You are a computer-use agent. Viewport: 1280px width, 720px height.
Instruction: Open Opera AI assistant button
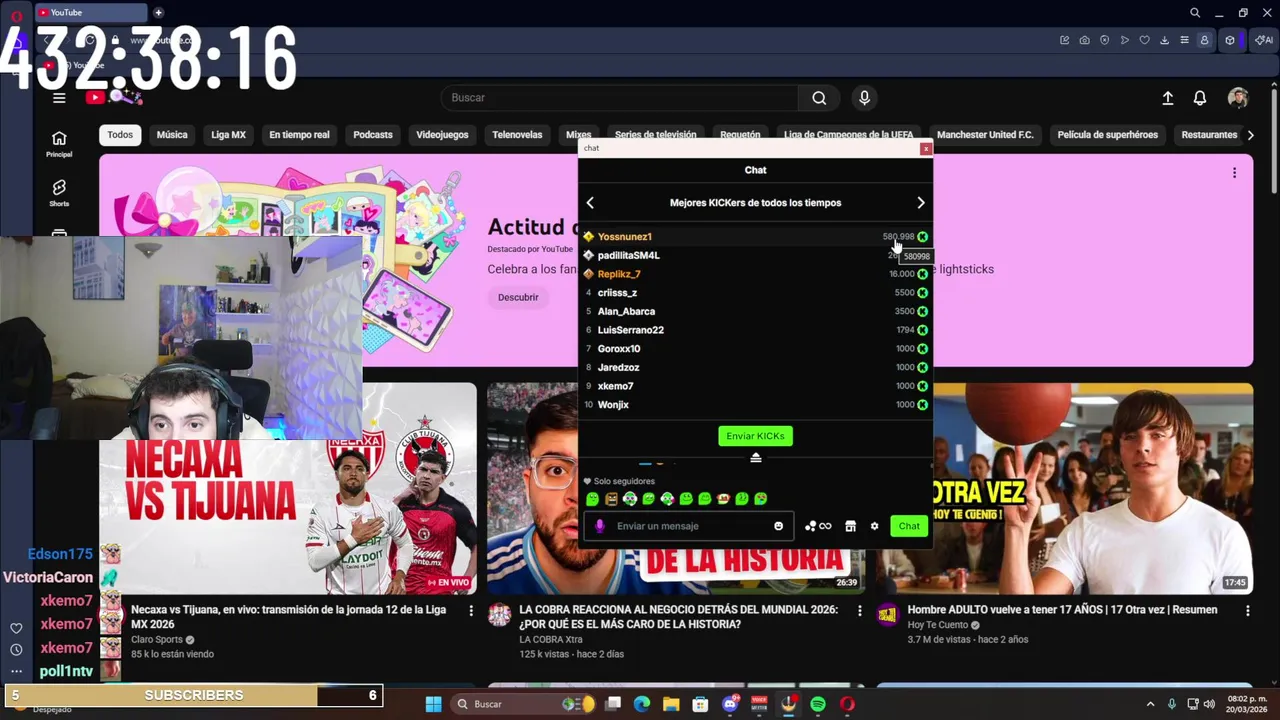(x=1264, y=40)
